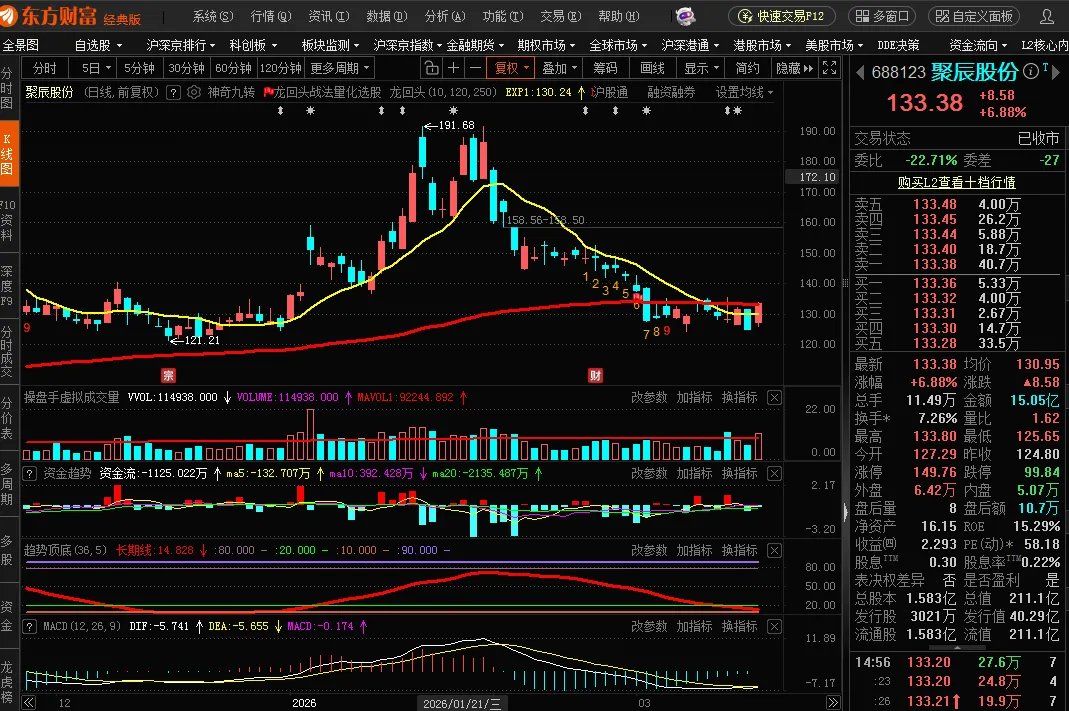Click the 东方财富 logo
Screen dimensions: 1069x711
pyautogui.click(x=71, y=16)
